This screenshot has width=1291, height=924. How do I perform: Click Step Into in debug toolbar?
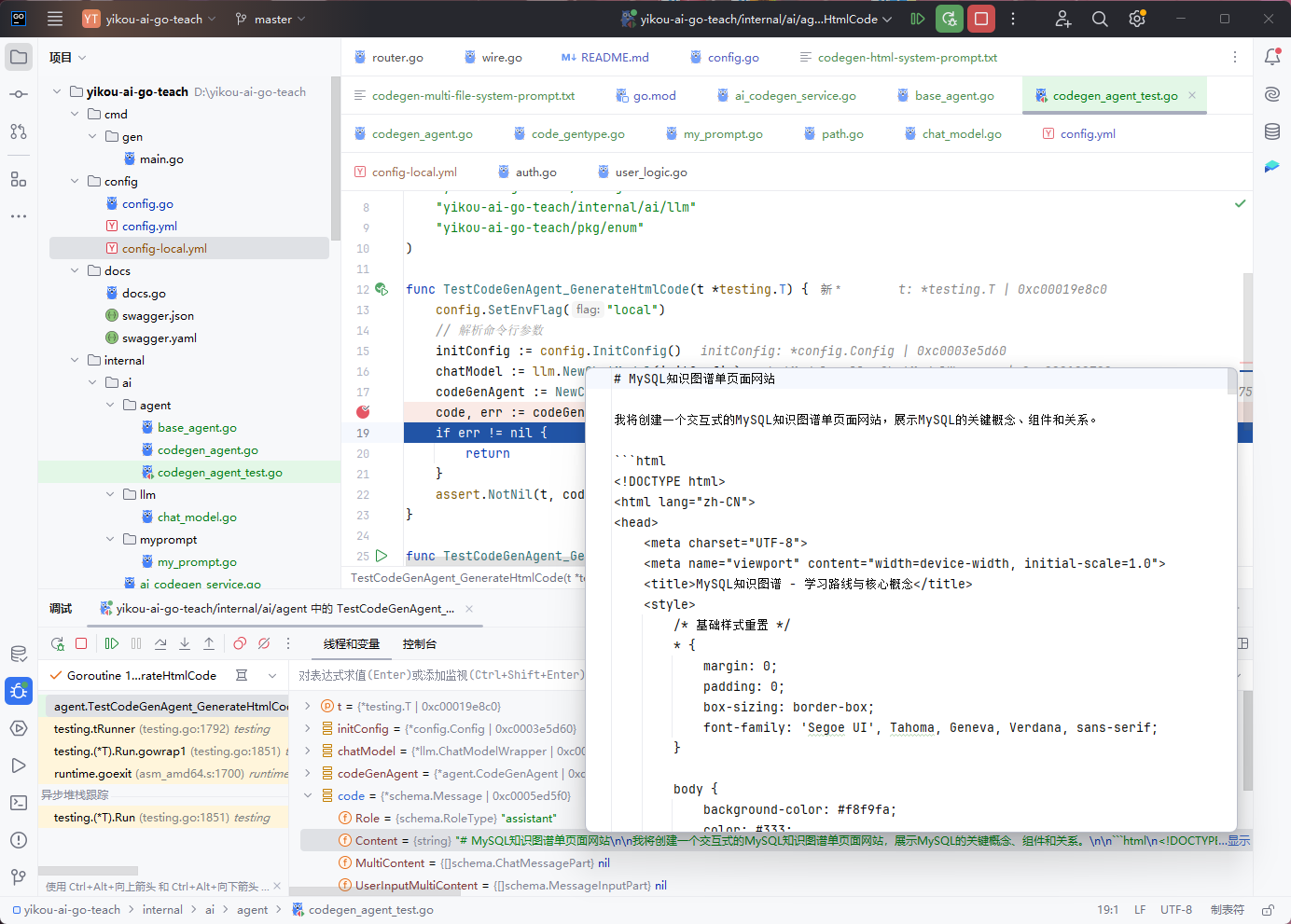185,643
